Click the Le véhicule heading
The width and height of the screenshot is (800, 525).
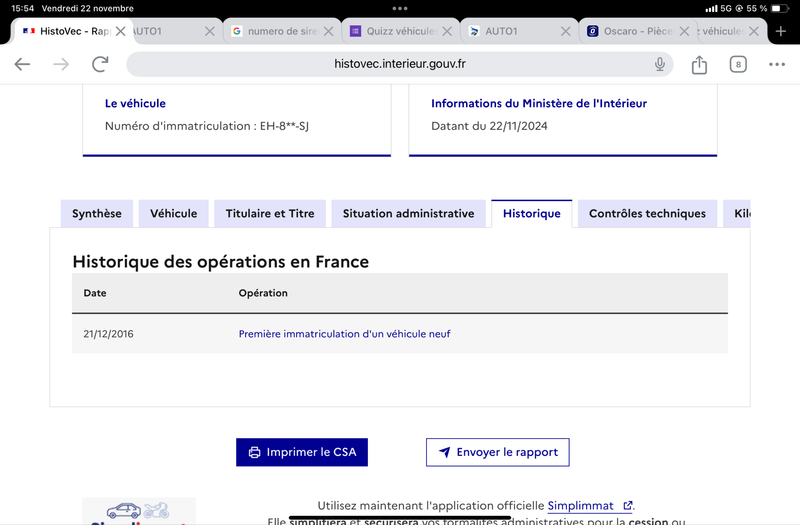135,103
